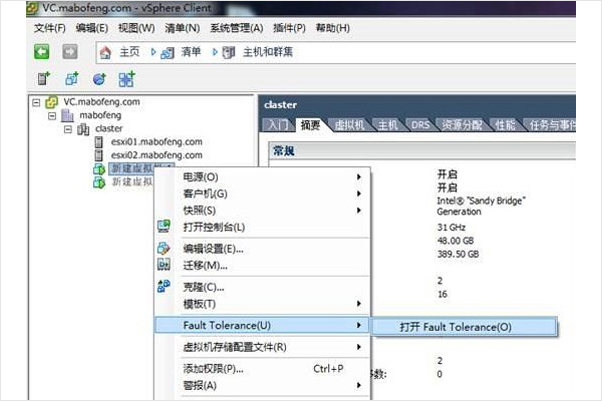Click the 主页 breadcrumb link
602x401 pixels.
[x=129, y=51]
